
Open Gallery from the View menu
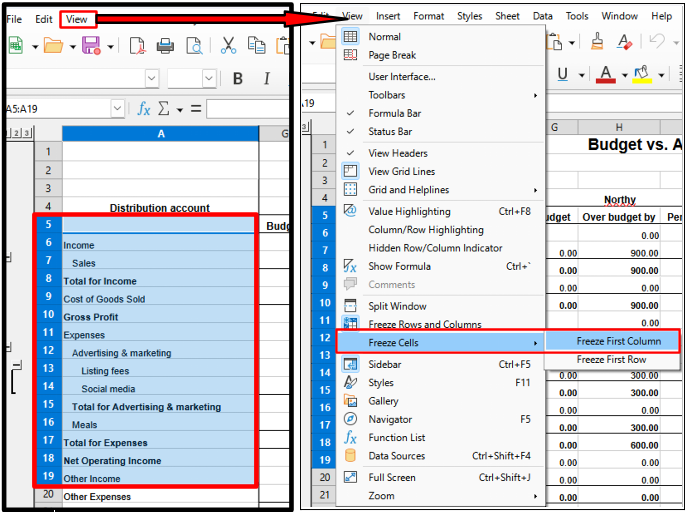[440, 401]
